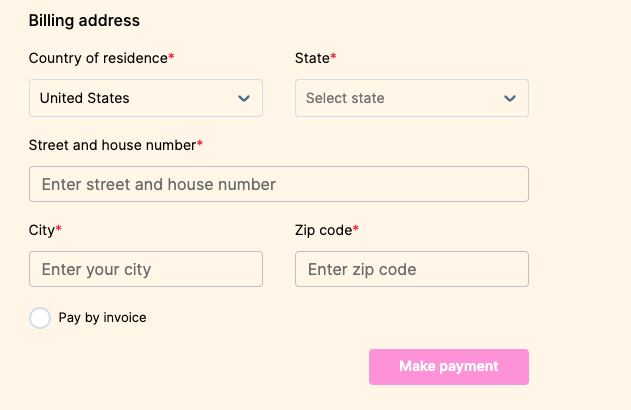Click the required asterisk after Zip code
The height and width of the screenshot is (410, 631).
pos(356,229)
